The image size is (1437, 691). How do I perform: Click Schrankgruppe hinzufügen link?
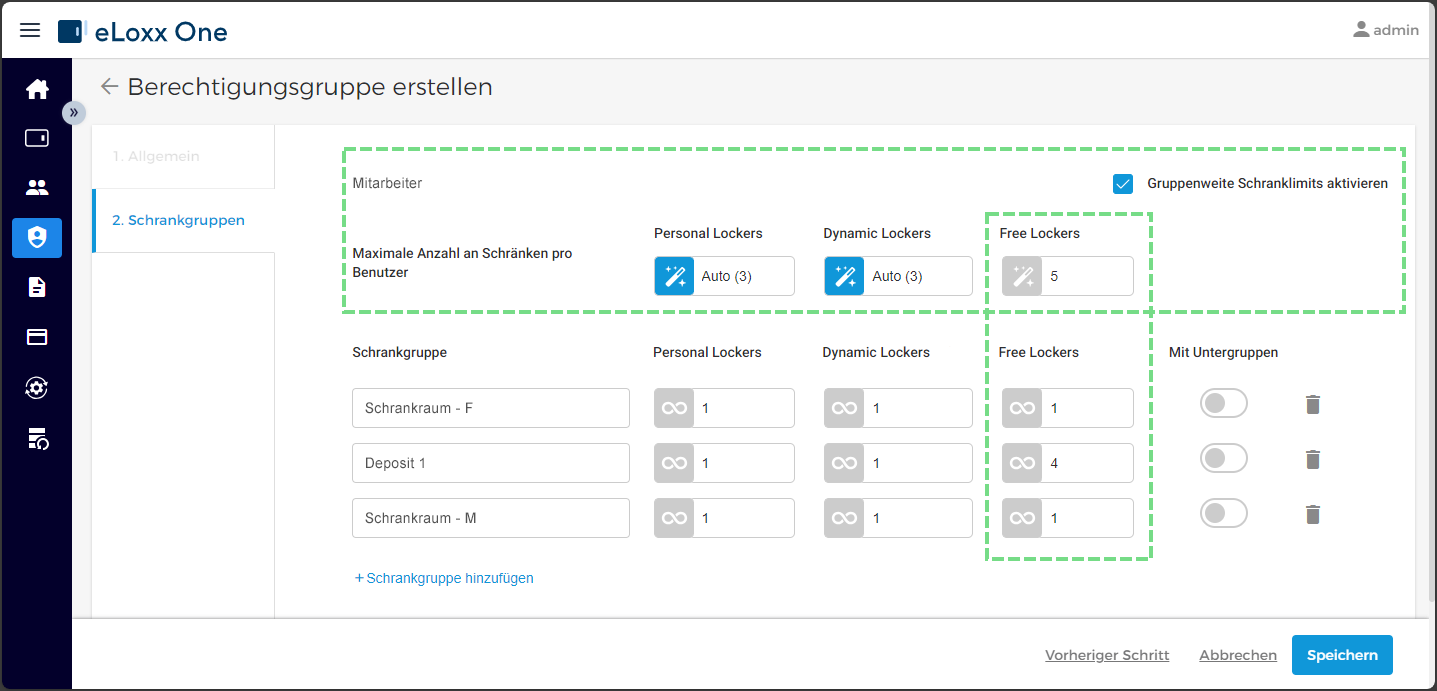coord(444,578)
